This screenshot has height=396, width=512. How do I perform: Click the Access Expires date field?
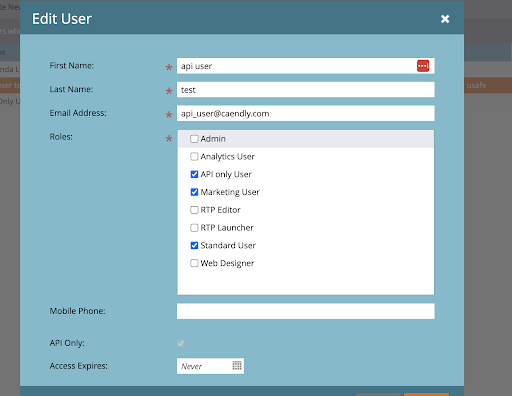210,366
